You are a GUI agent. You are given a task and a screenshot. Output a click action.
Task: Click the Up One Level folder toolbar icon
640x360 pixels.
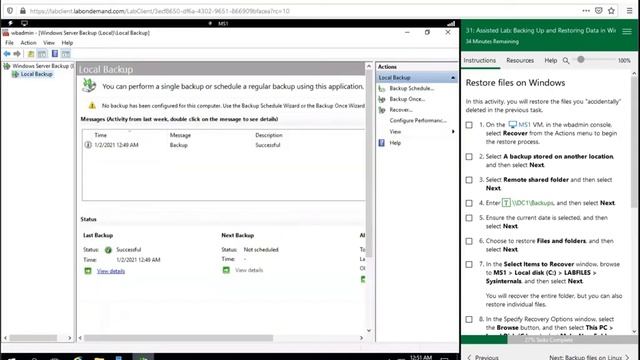pos(31,54)
